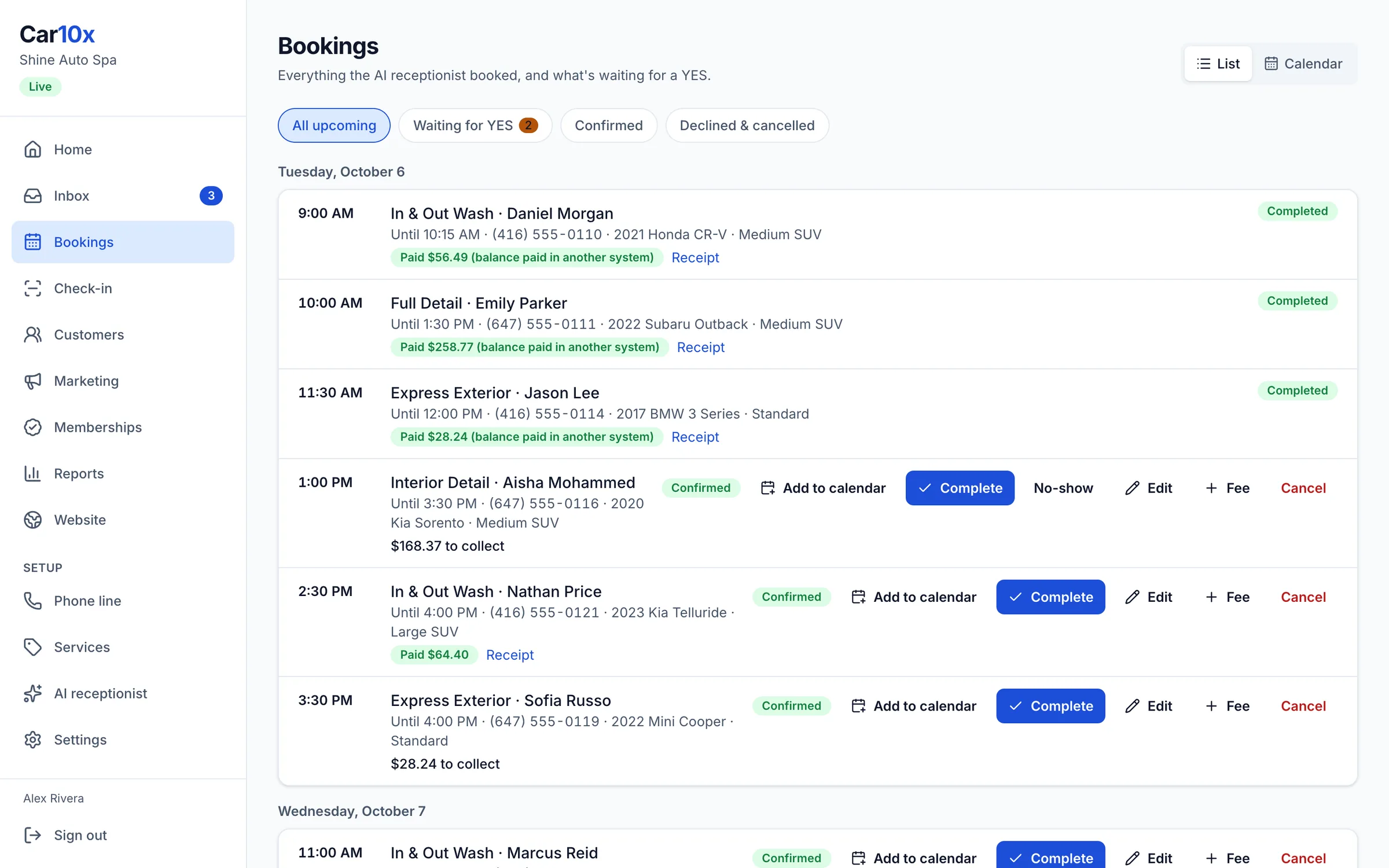Switch to Calendar view
The width and height of the screenshot is (1389, 868).
coord(1303,64)
